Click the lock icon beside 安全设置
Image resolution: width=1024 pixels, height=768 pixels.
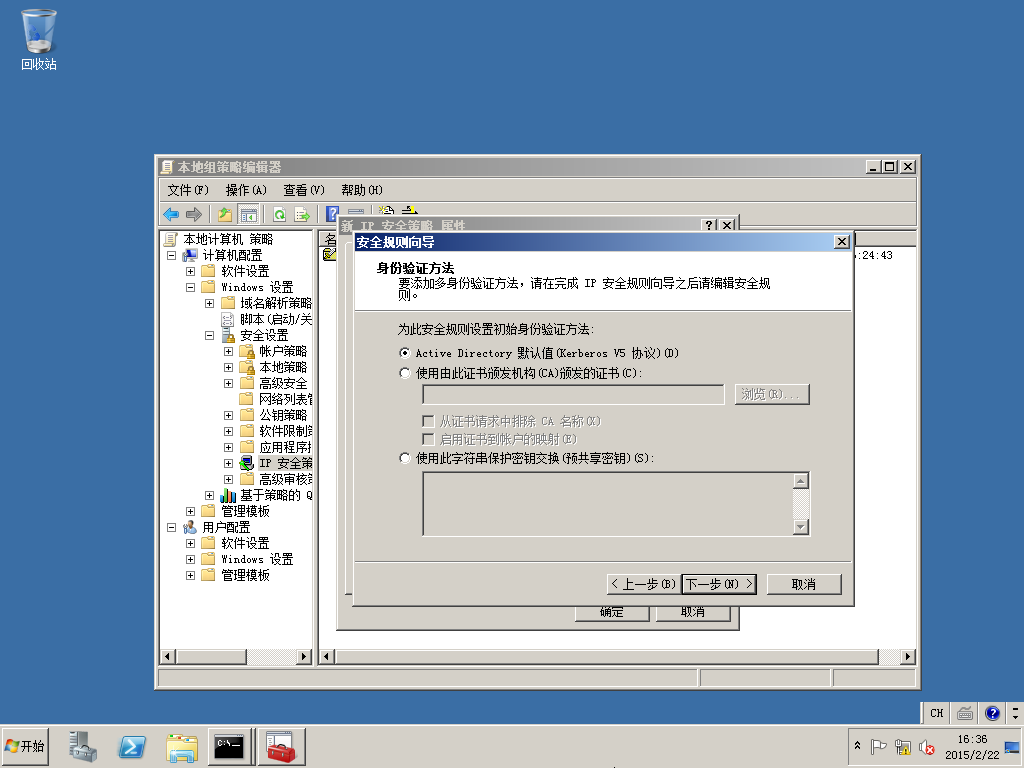coord(228,336)
